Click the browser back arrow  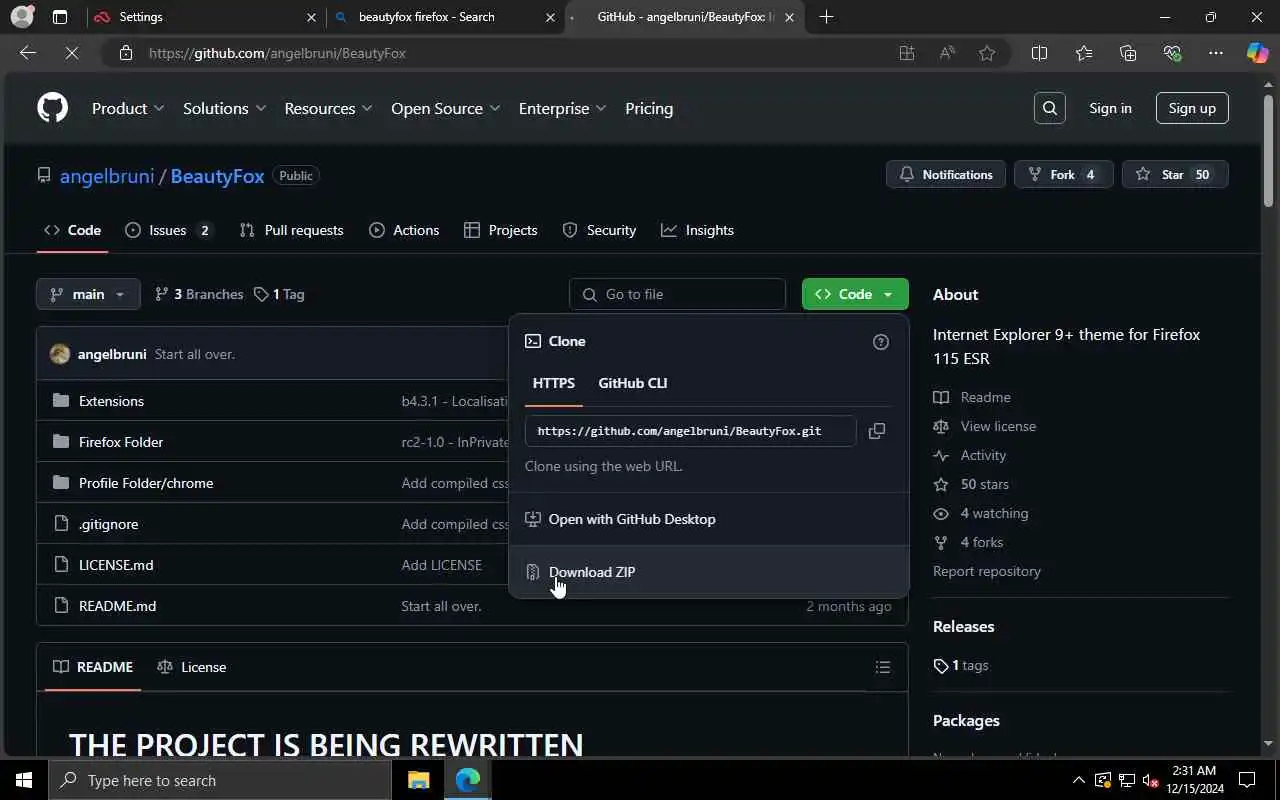(x=28, y=53)
